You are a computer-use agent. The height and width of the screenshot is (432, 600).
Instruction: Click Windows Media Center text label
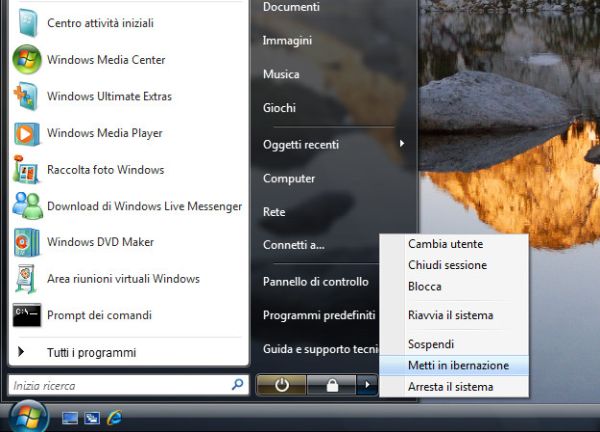point(106,60)
